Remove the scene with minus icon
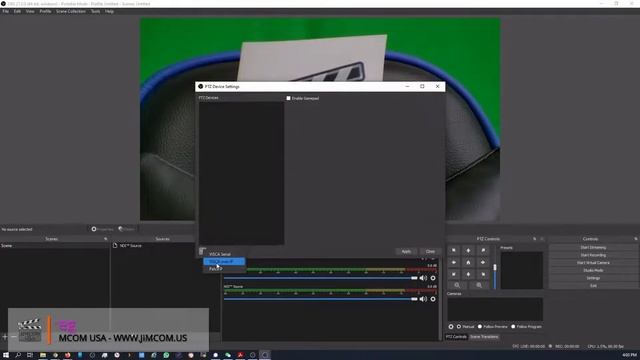This screenshot has height=360, width=640. 13,337
